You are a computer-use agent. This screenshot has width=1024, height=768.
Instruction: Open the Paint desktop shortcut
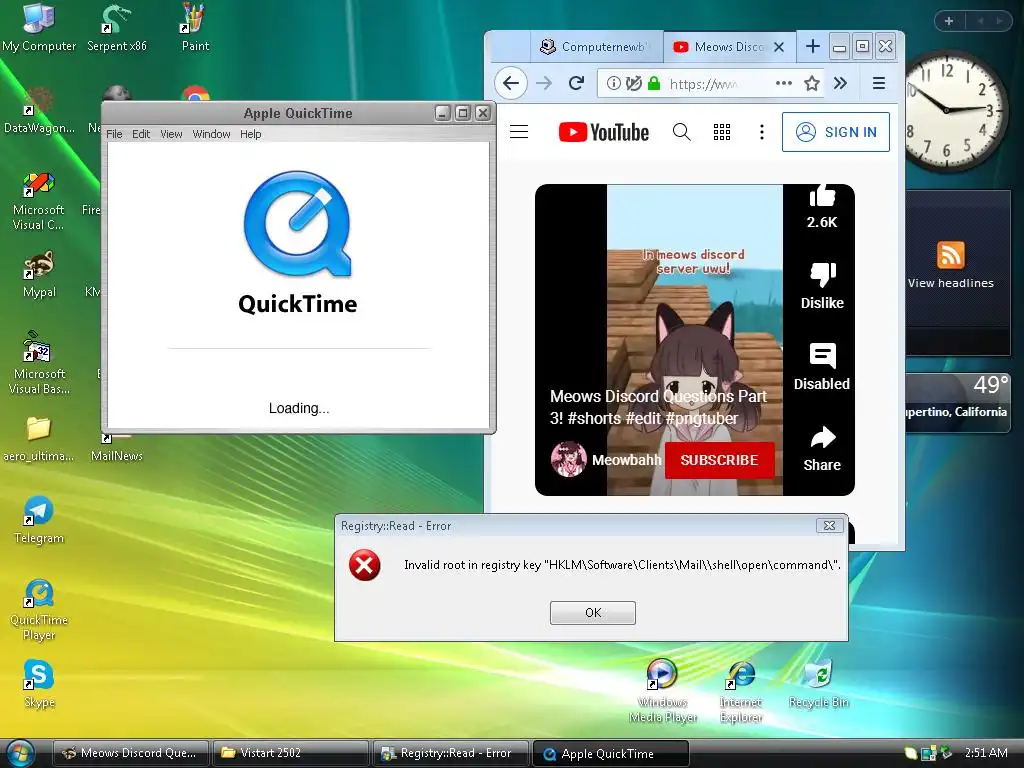click(x=195, y=27)
